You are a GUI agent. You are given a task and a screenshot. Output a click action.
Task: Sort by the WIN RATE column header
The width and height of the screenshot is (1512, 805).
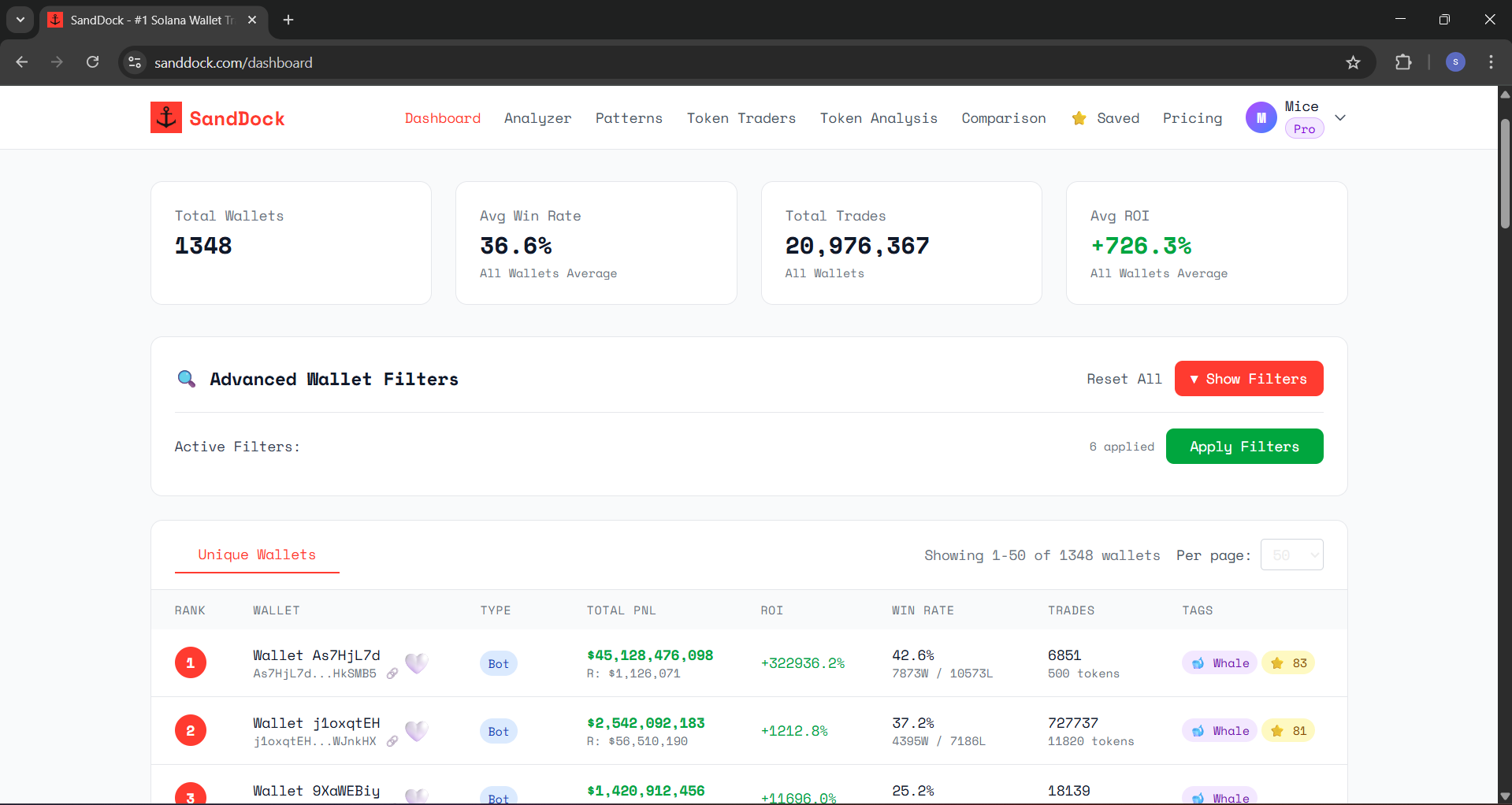[923, 610]
